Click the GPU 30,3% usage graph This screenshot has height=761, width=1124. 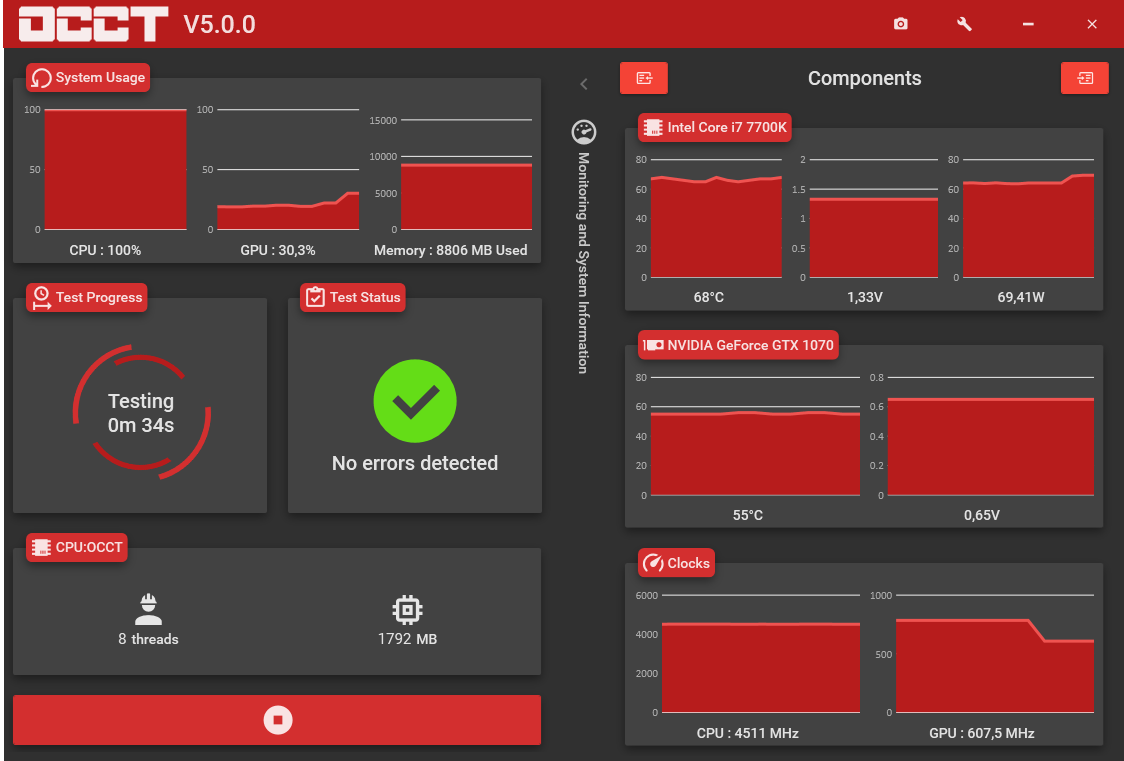(288, 170)
